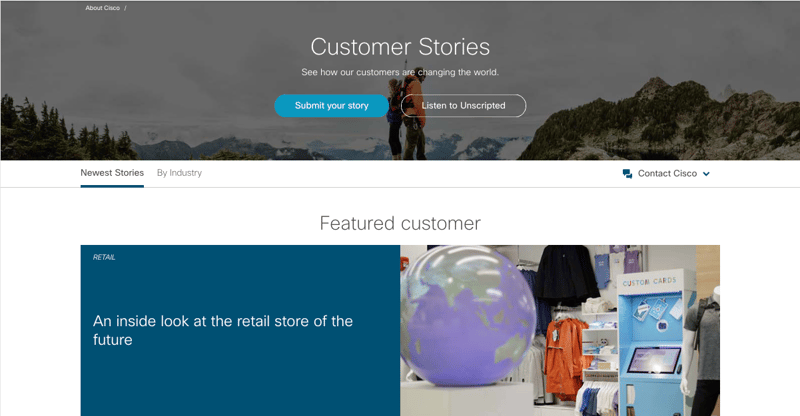
Task: Open the retail store of the future story headline
Action: (222, 330)
